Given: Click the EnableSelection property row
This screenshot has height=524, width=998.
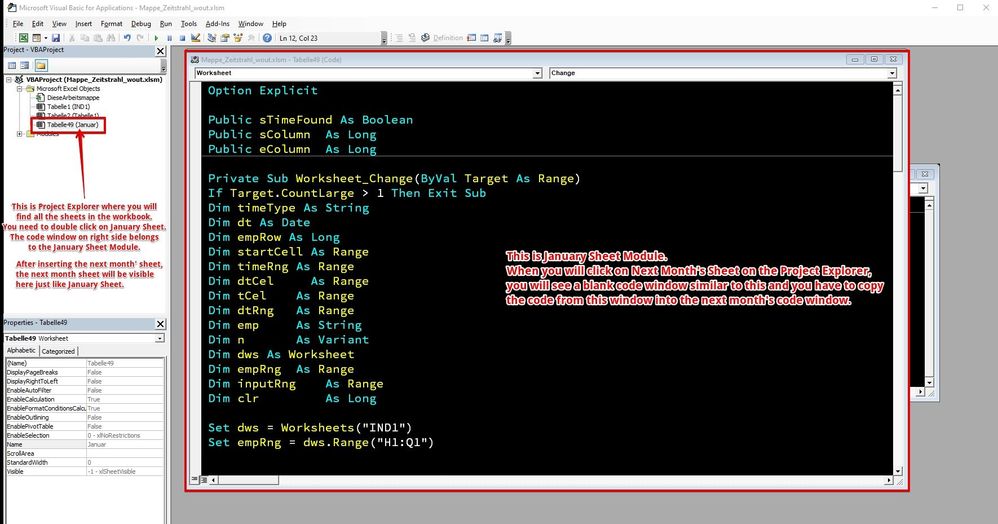Looking at the screenshot, I should coord(85,435).
